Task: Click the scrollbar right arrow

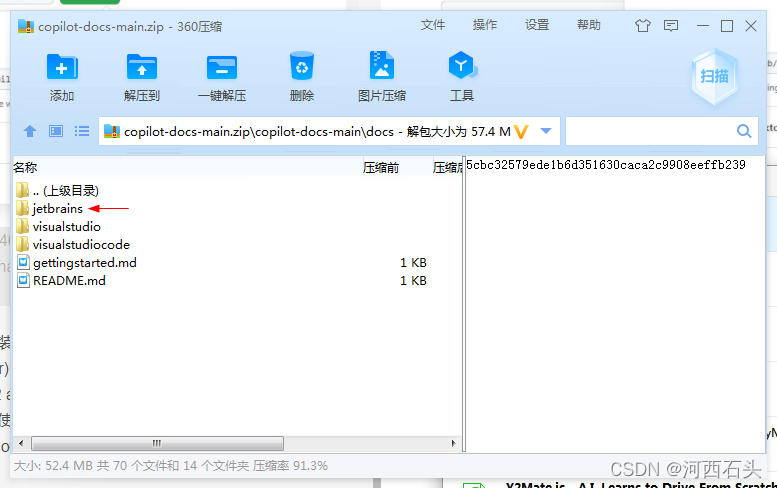Action: click(x=453, y=443)
